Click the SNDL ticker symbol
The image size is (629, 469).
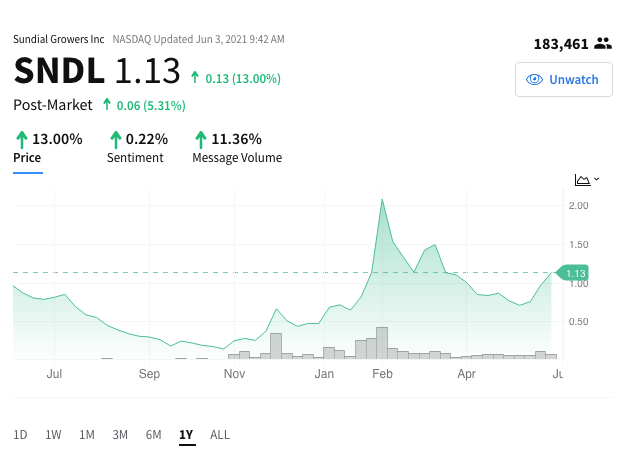tap(59, 71)
